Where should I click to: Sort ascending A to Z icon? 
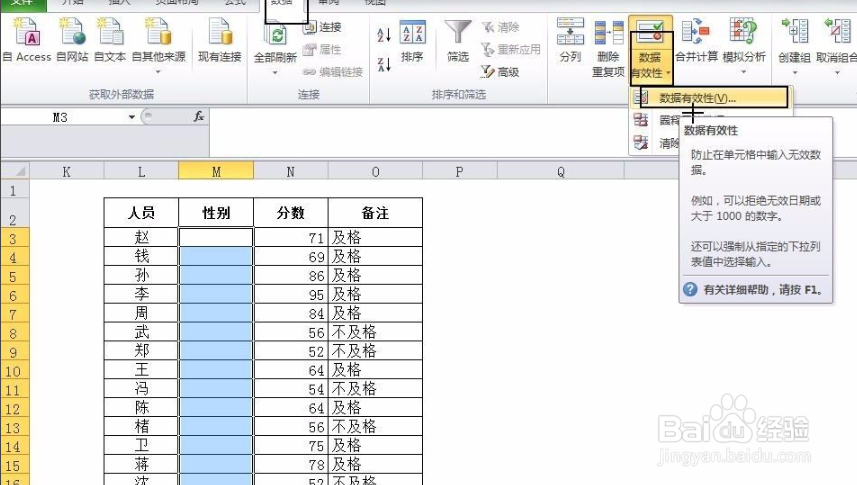click(x=384, y=35)
